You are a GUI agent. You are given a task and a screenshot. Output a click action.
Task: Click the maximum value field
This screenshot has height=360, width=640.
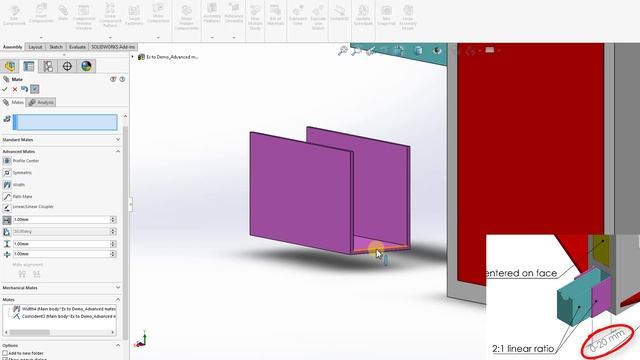pyautogui.click(x=61, y=244)
